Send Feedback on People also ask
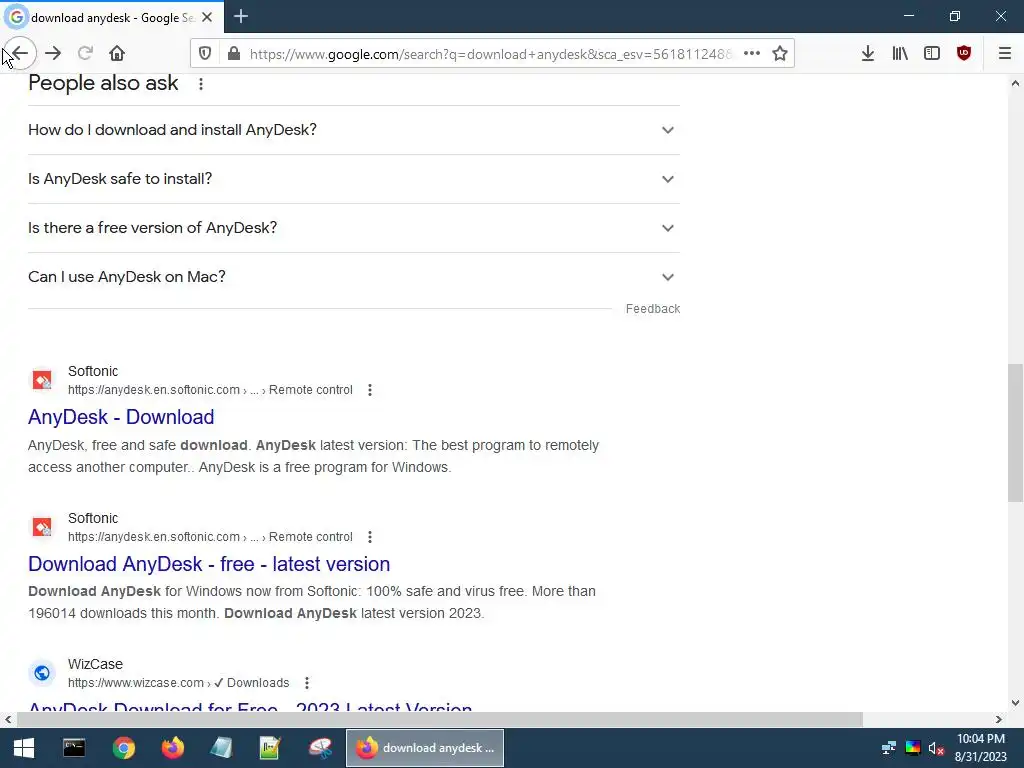 tap(652, 309)
